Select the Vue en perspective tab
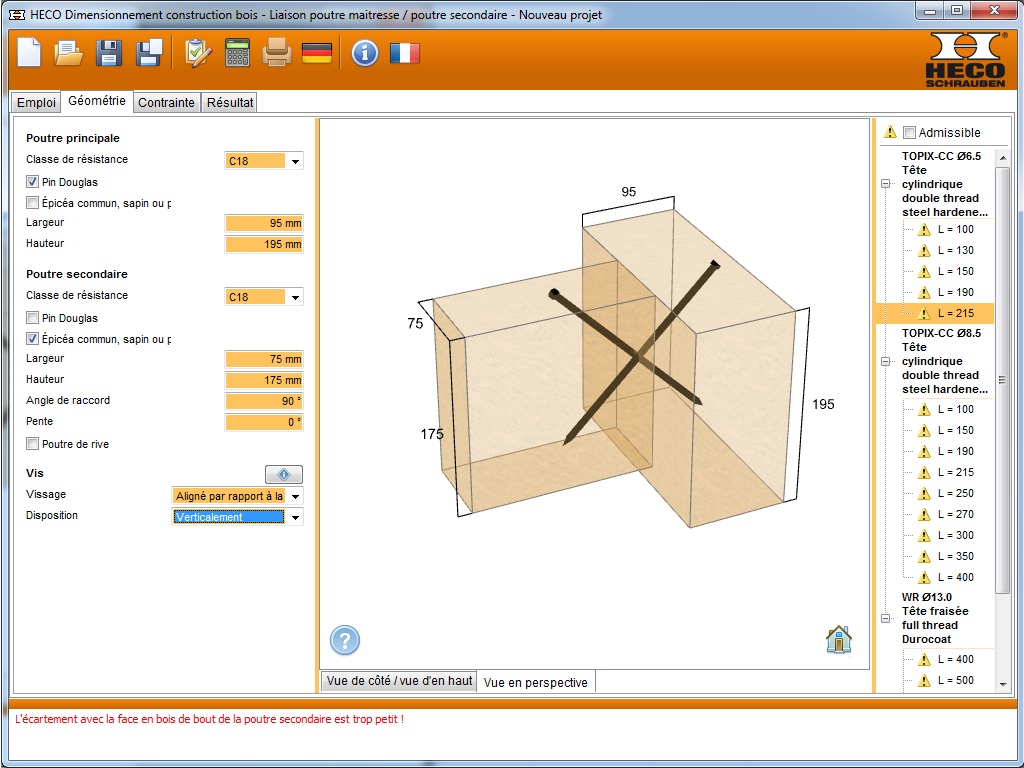This screenshot has height=768, width=1024. click(536, 682)
